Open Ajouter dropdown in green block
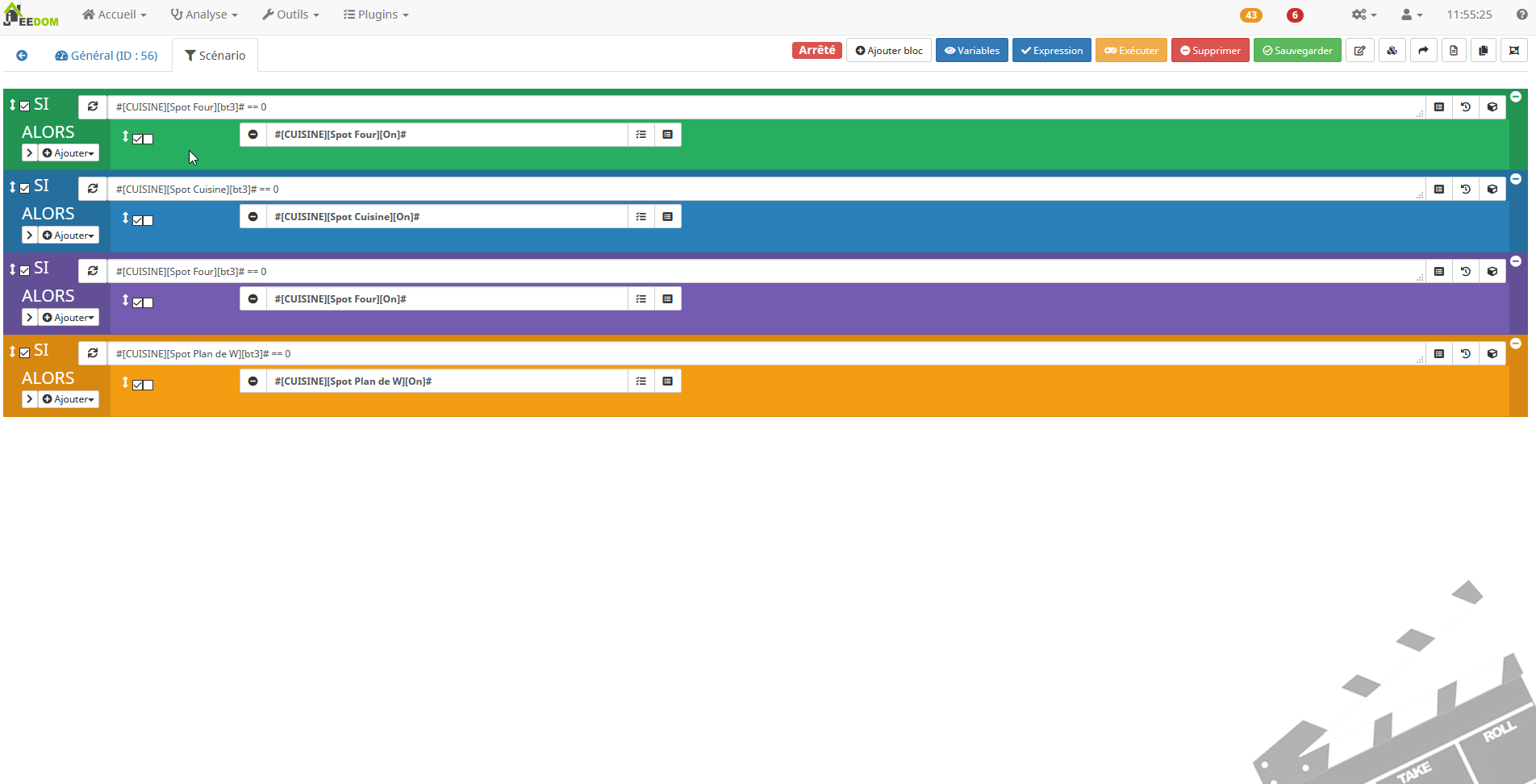 [69, 153]
